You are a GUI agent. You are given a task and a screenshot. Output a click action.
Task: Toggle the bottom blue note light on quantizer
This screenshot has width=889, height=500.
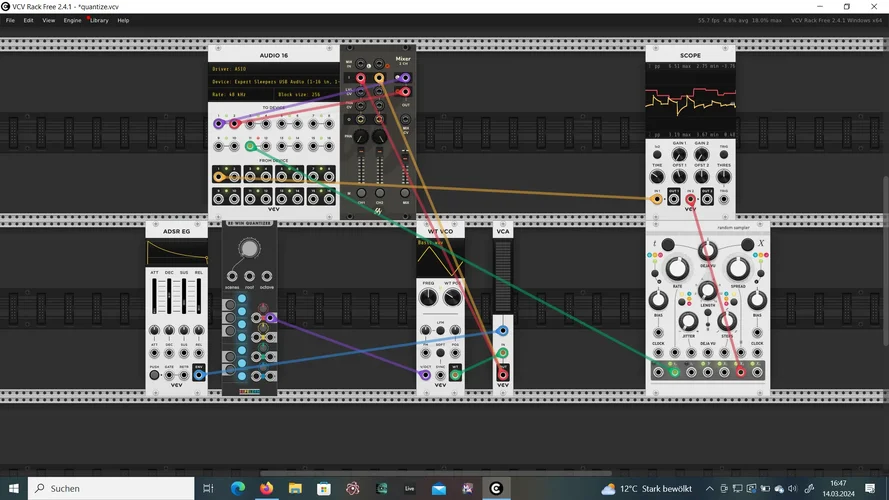tap(242, 376)
